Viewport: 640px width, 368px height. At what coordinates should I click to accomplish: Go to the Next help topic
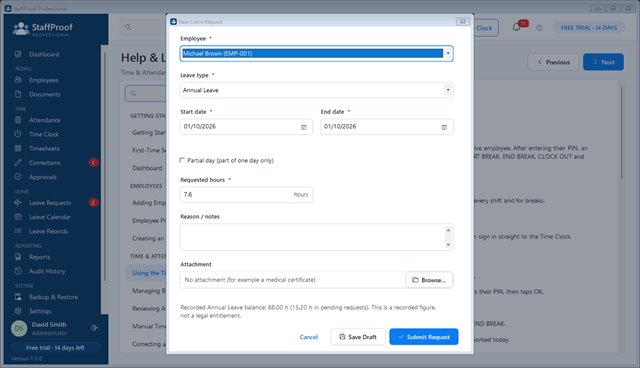[x=603, y=62]
